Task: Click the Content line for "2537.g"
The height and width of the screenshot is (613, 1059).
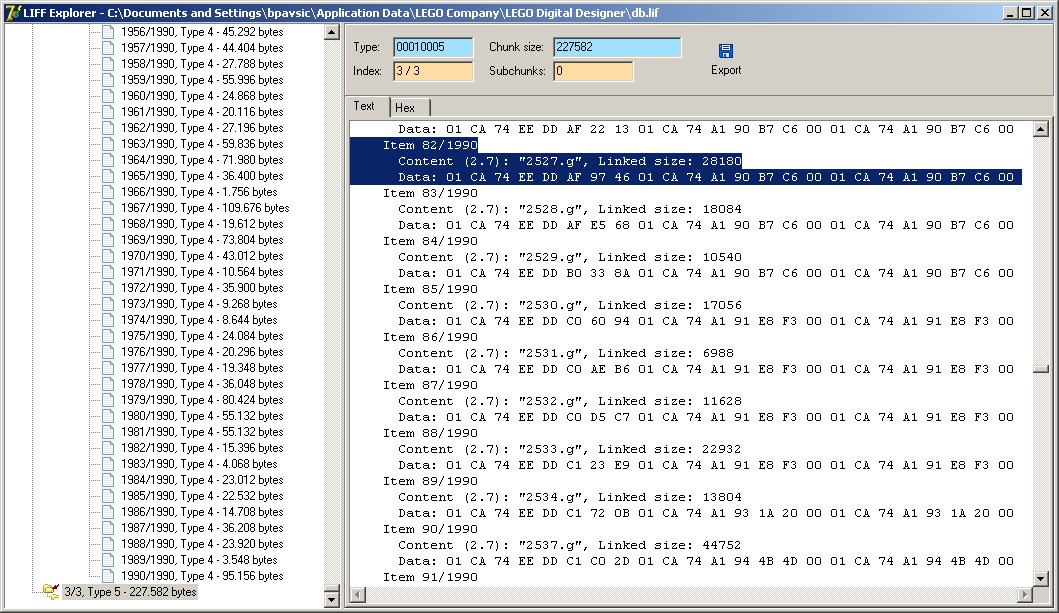Action: point(569,545)
